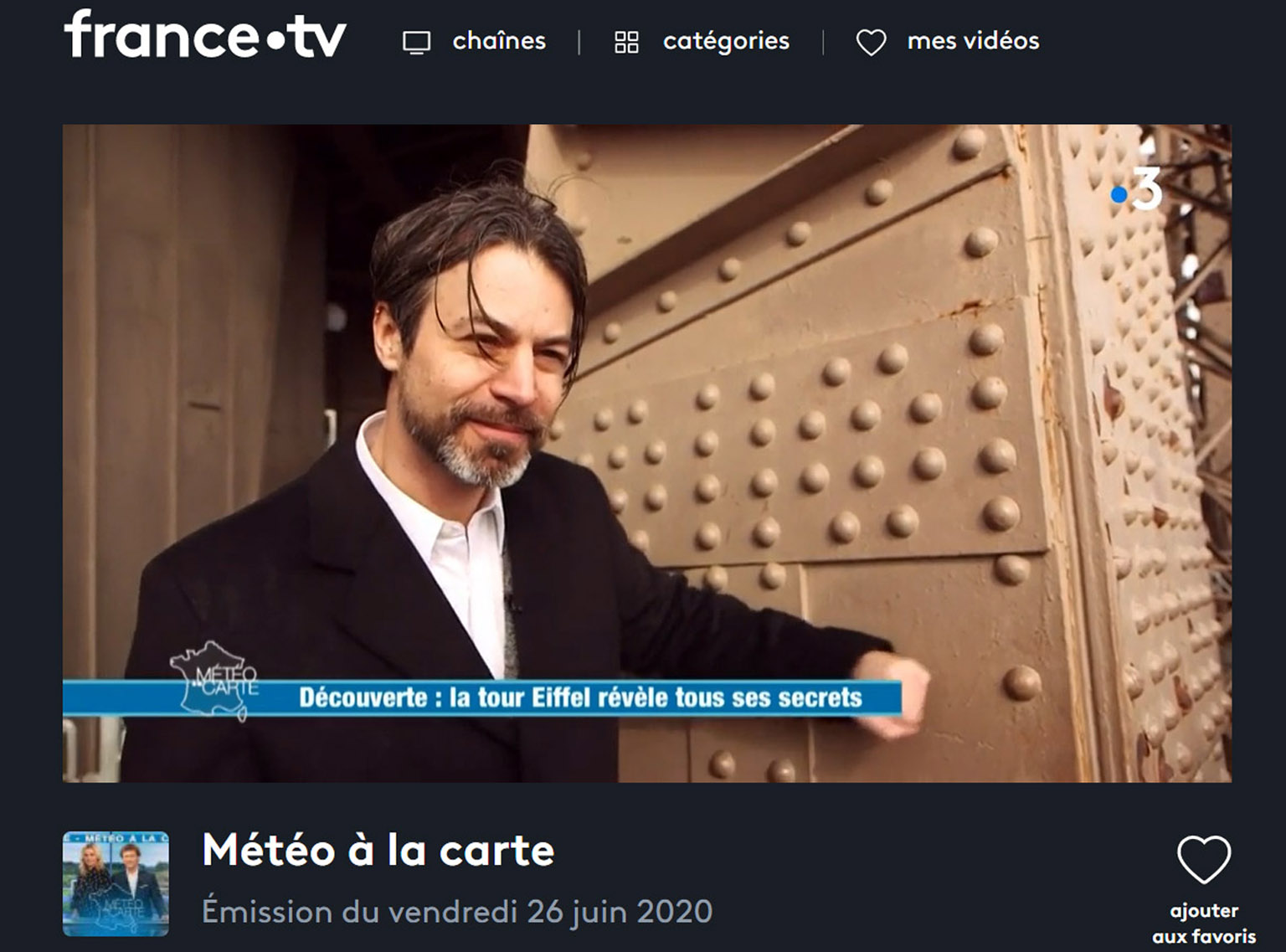The height and width of the screenshot is (952, 1286).
Task: Toggle the ajouter aux favoris heart
Action: (x=1204, y=859)
